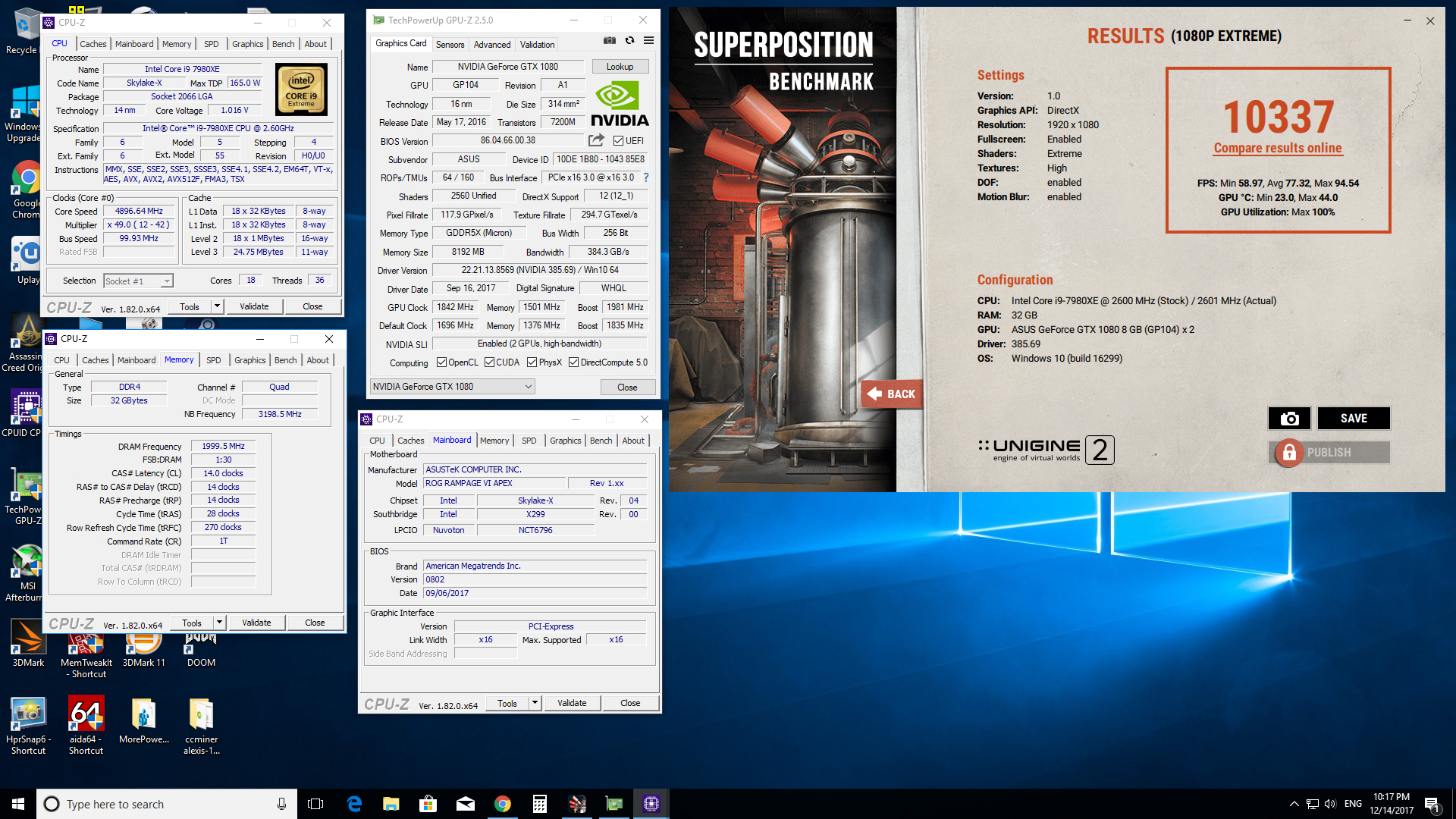Open Windows Start menu
This screenshot has width=1456, height=819.
(18, 804)
